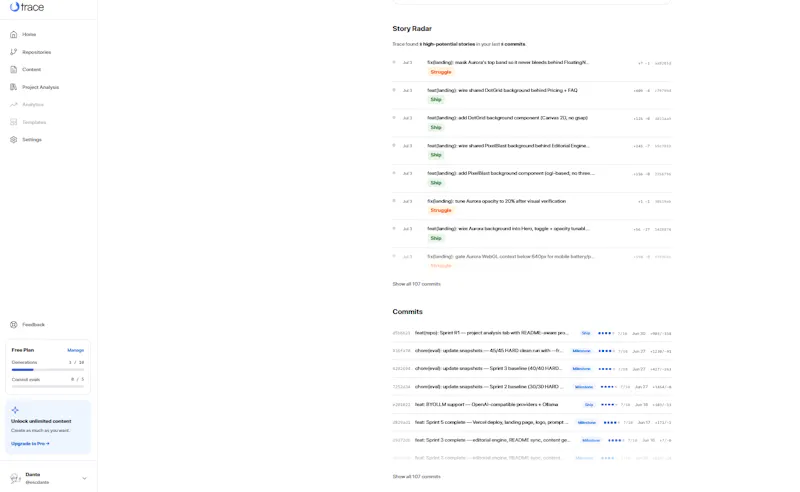The height and width of the screenshot is (492, 800).
Task: Open story 'gate Aurora WebGL context' row
Action: coord(532,261)
